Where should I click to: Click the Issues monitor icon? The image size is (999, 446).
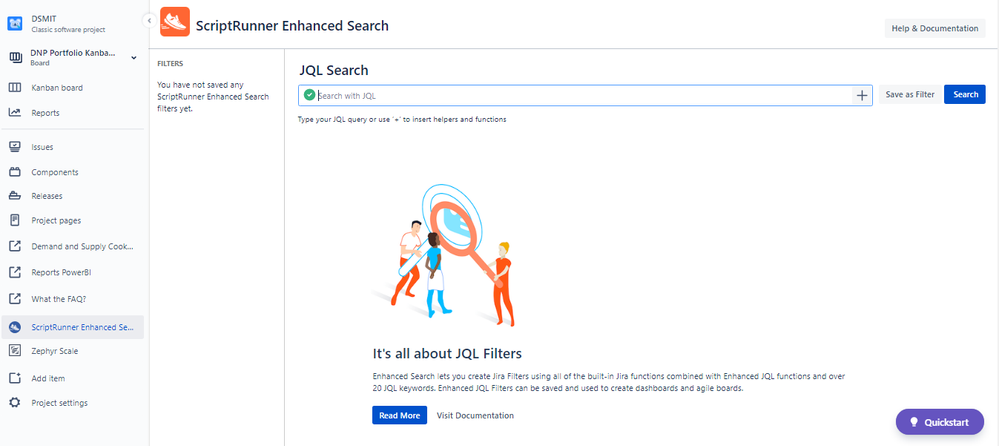(15, 147)
